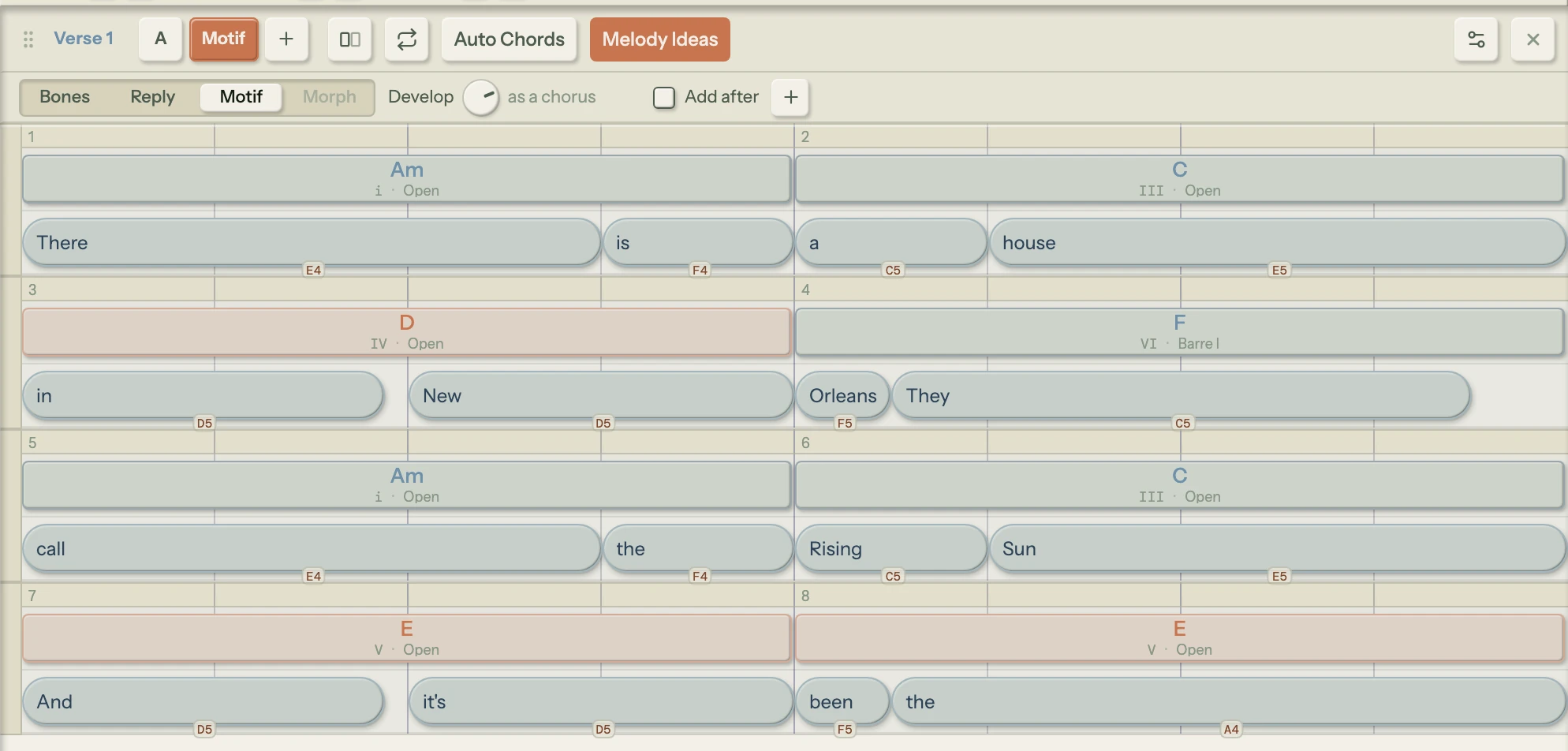
Task: Click the lyric note 'Rising'
Action: [x=891, y=548]
